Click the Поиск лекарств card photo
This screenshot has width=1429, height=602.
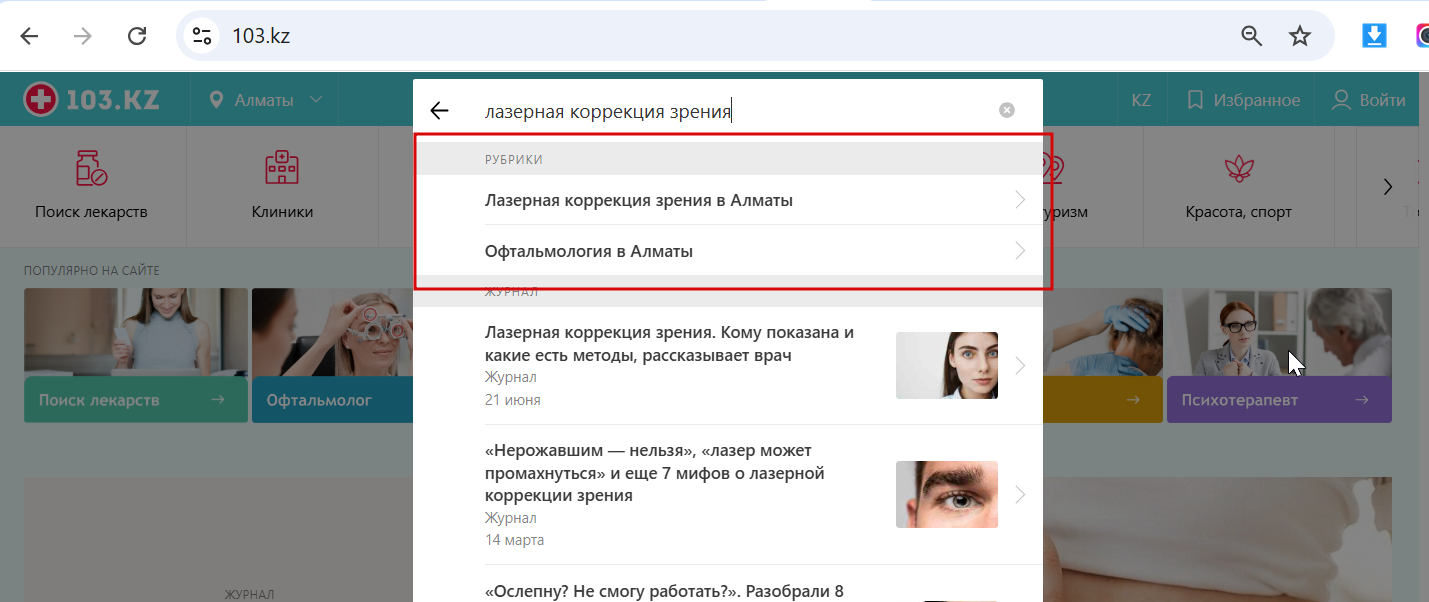point(136,332)
